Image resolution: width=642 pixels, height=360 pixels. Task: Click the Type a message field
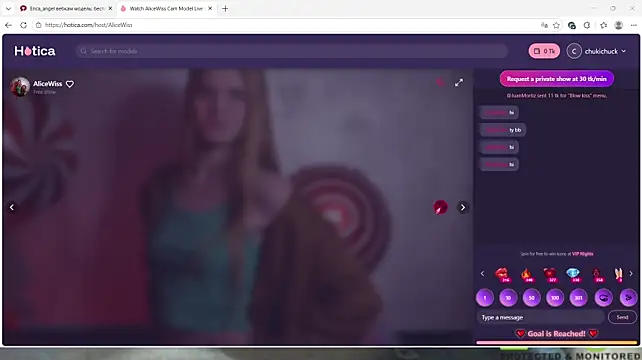click(x=540, y=317)
